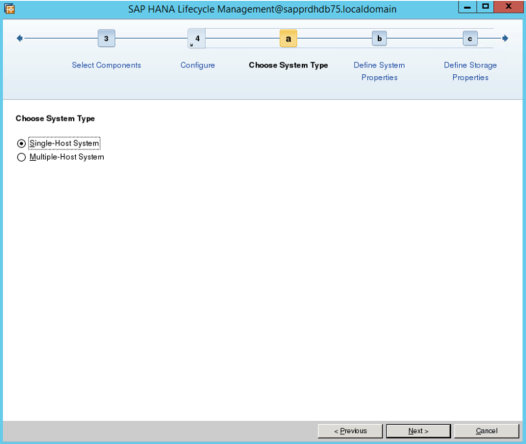Screen dimensions: 526x444
Task: Go back with the < Previous button
Action: (350, 431)
